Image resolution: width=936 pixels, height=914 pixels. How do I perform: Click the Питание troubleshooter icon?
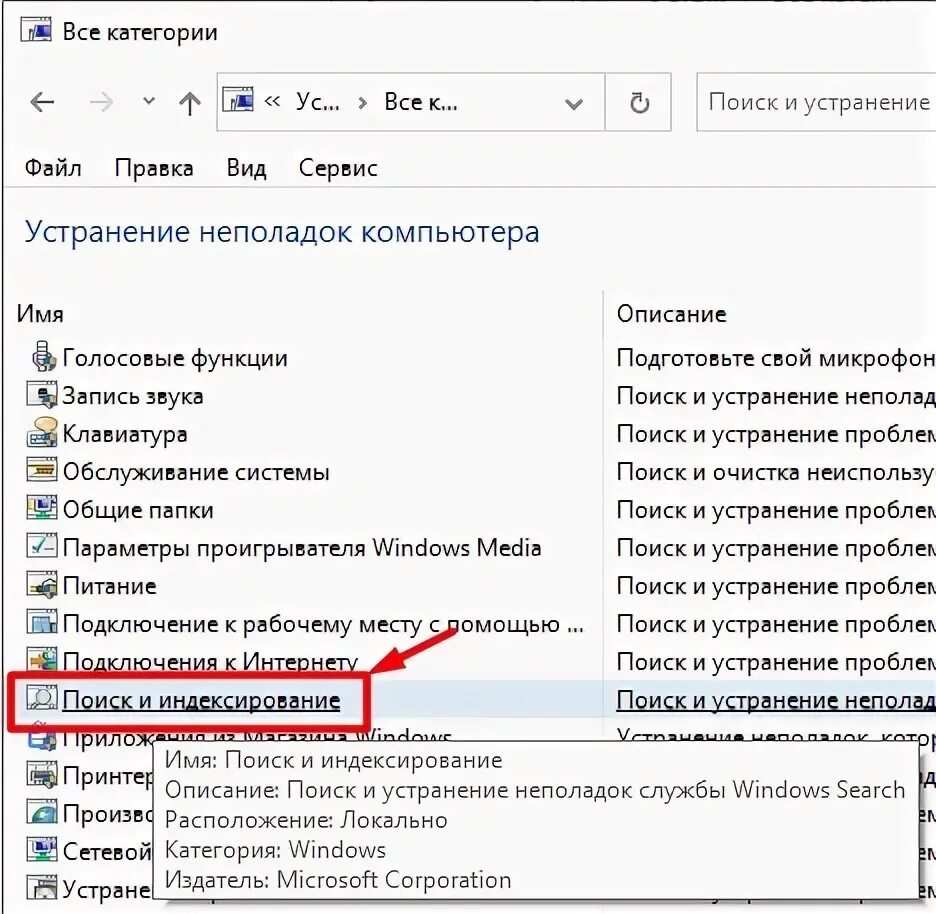pos(42,586)
